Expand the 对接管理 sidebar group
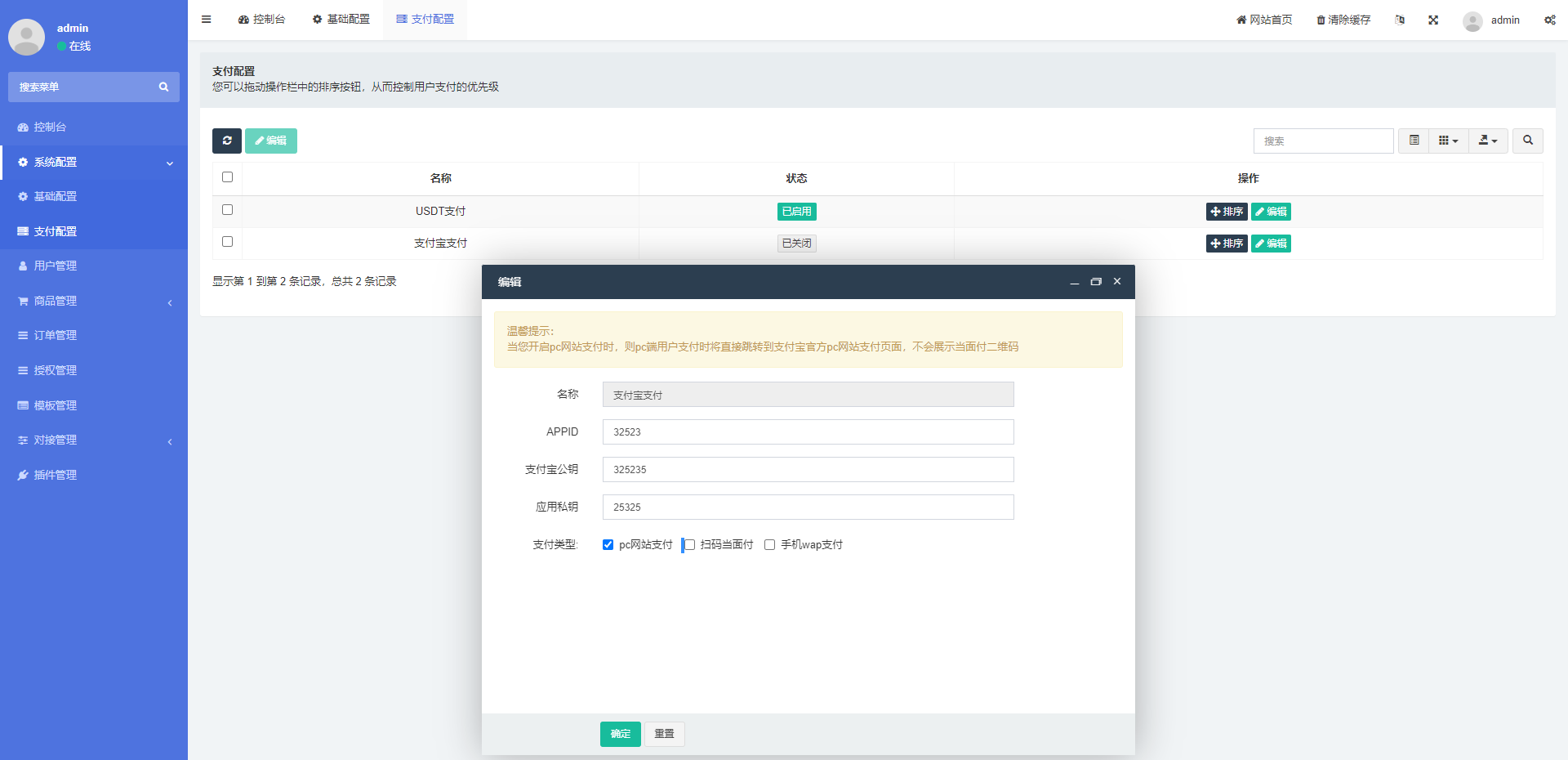This screenshot has width=1568, height=760. click(94, 440)
